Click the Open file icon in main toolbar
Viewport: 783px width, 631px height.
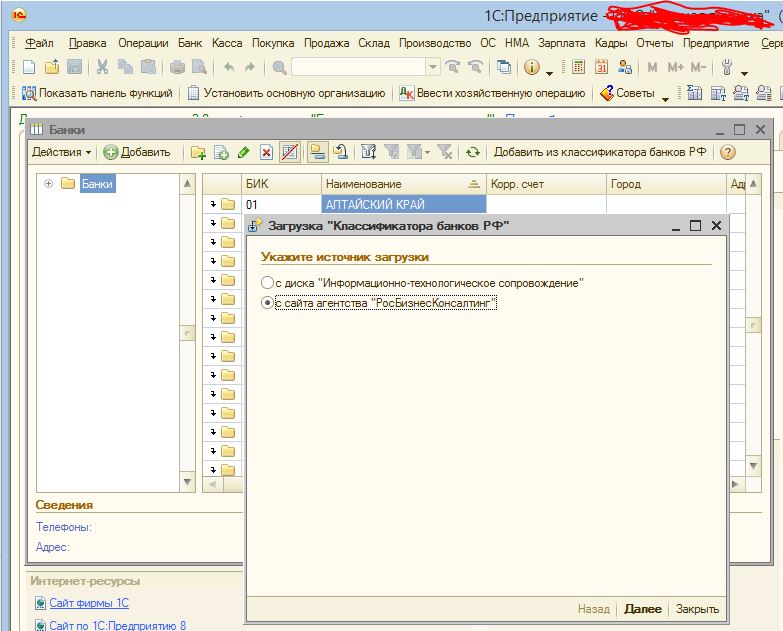52,67
